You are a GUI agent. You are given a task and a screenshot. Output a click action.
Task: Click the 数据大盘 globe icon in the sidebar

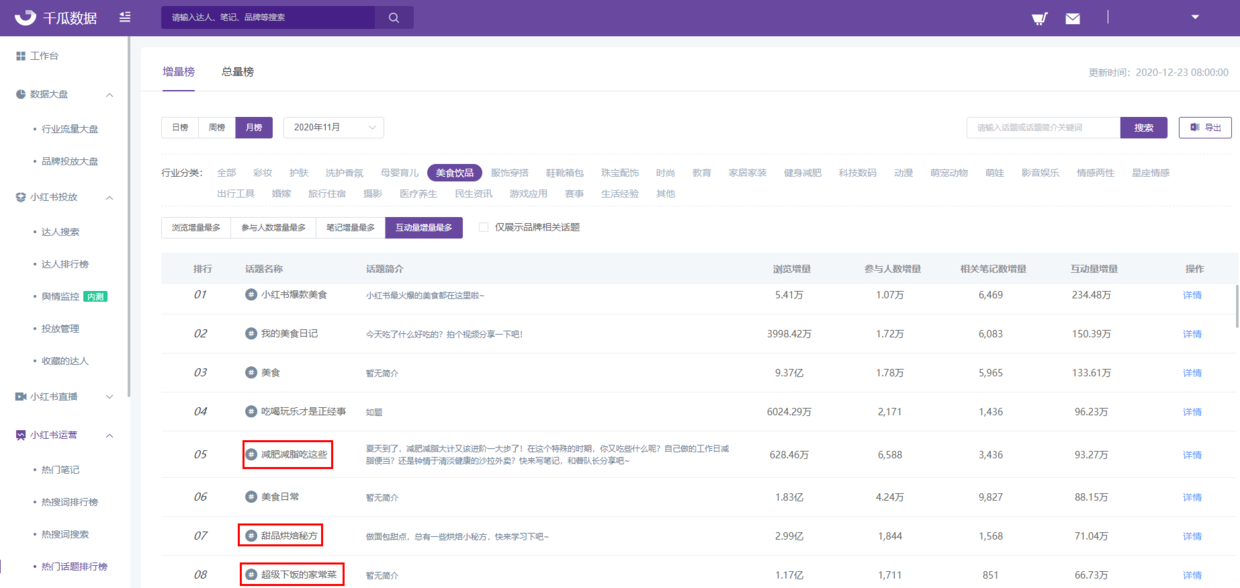(20, 96)
